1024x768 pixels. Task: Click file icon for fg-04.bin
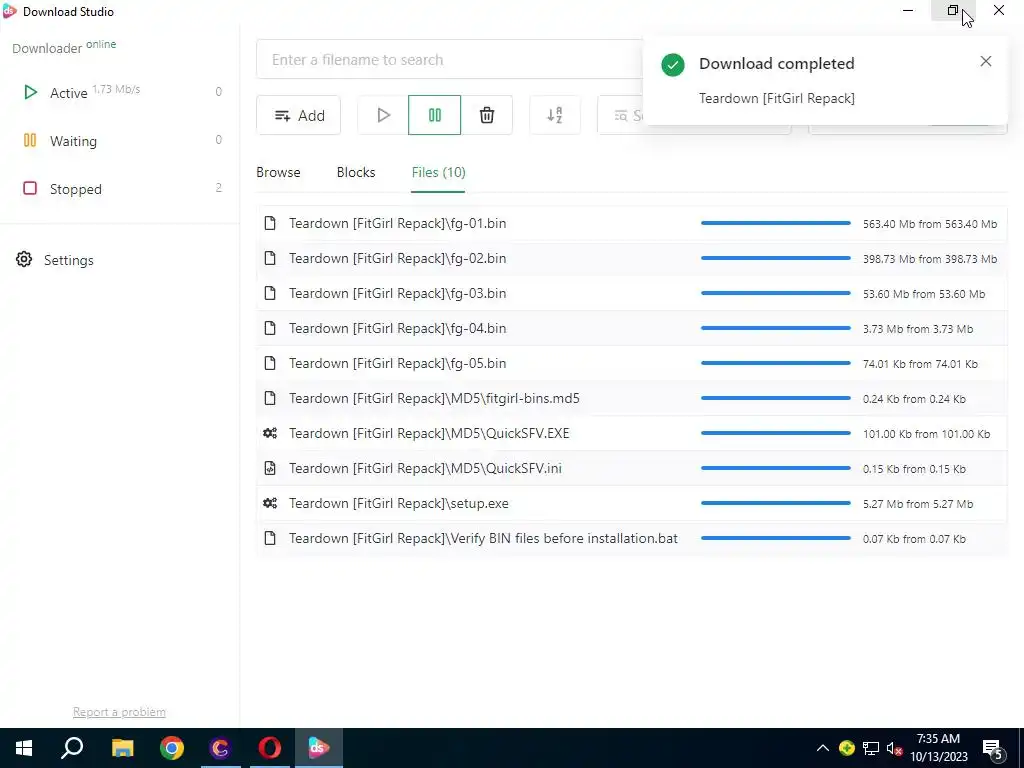click(270, 328)
